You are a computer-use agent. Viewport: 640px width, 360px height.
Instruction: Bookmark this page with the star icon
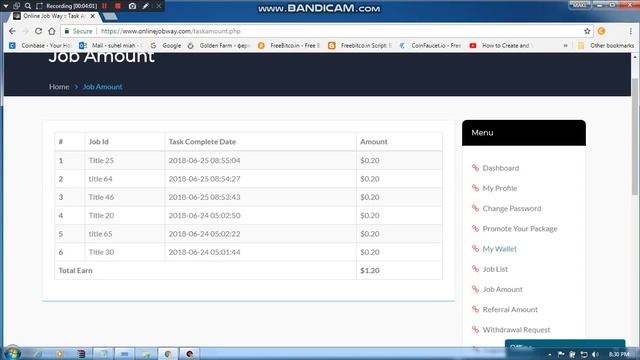[x=587, y=31]
